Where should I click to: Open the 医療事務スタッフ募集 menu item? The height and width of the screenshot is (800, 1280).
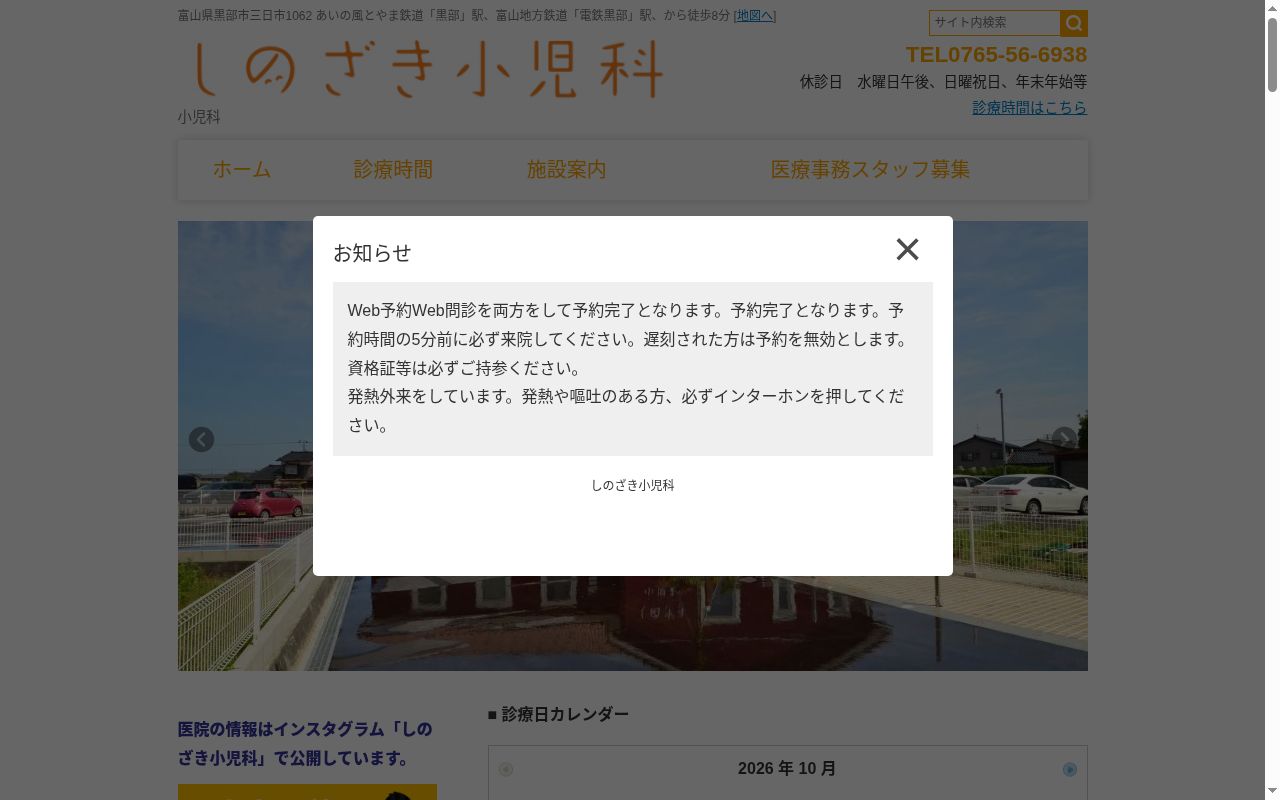(870, 170)
